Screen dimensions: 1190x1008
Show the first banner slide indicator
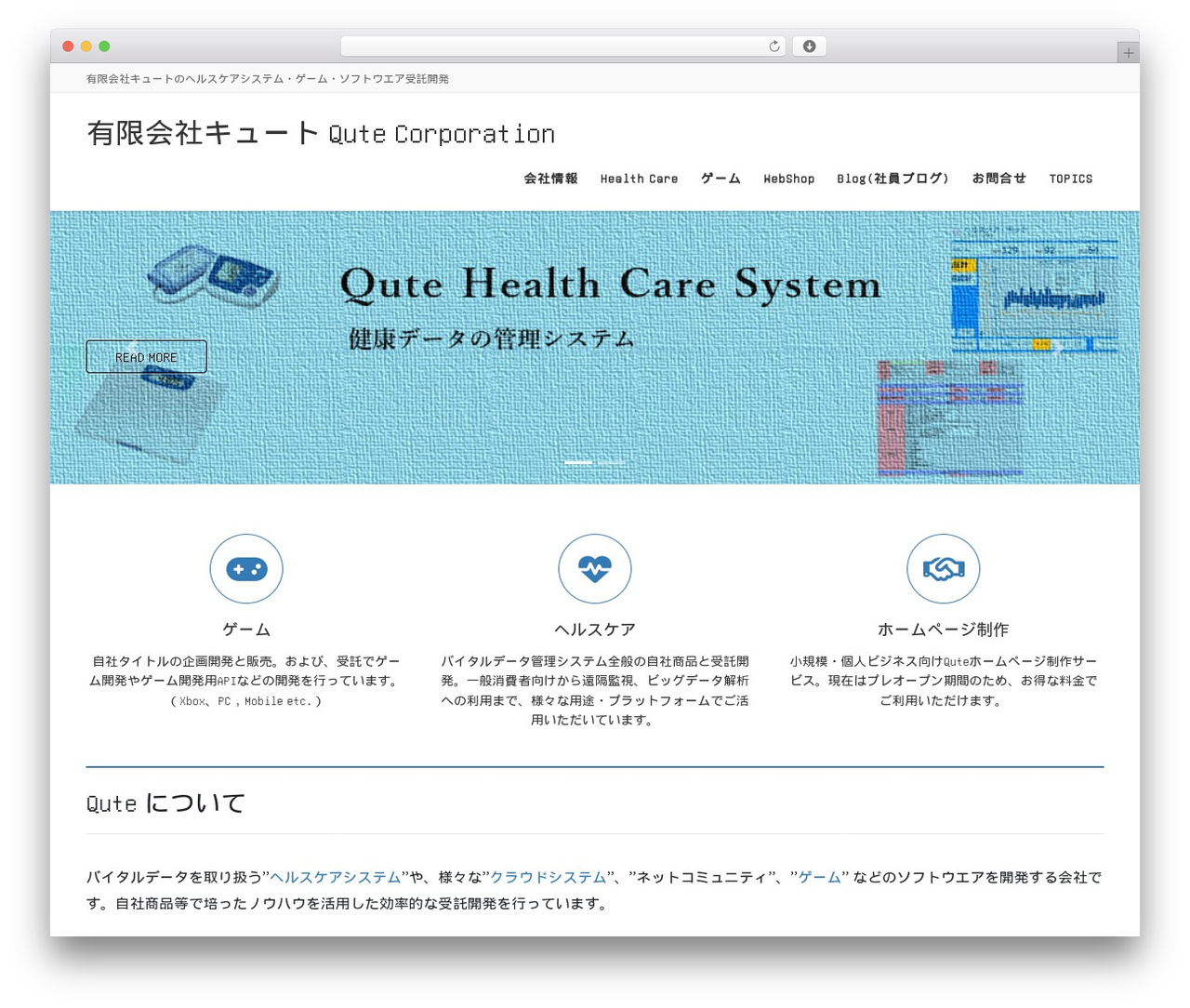(x=578, y=462)
